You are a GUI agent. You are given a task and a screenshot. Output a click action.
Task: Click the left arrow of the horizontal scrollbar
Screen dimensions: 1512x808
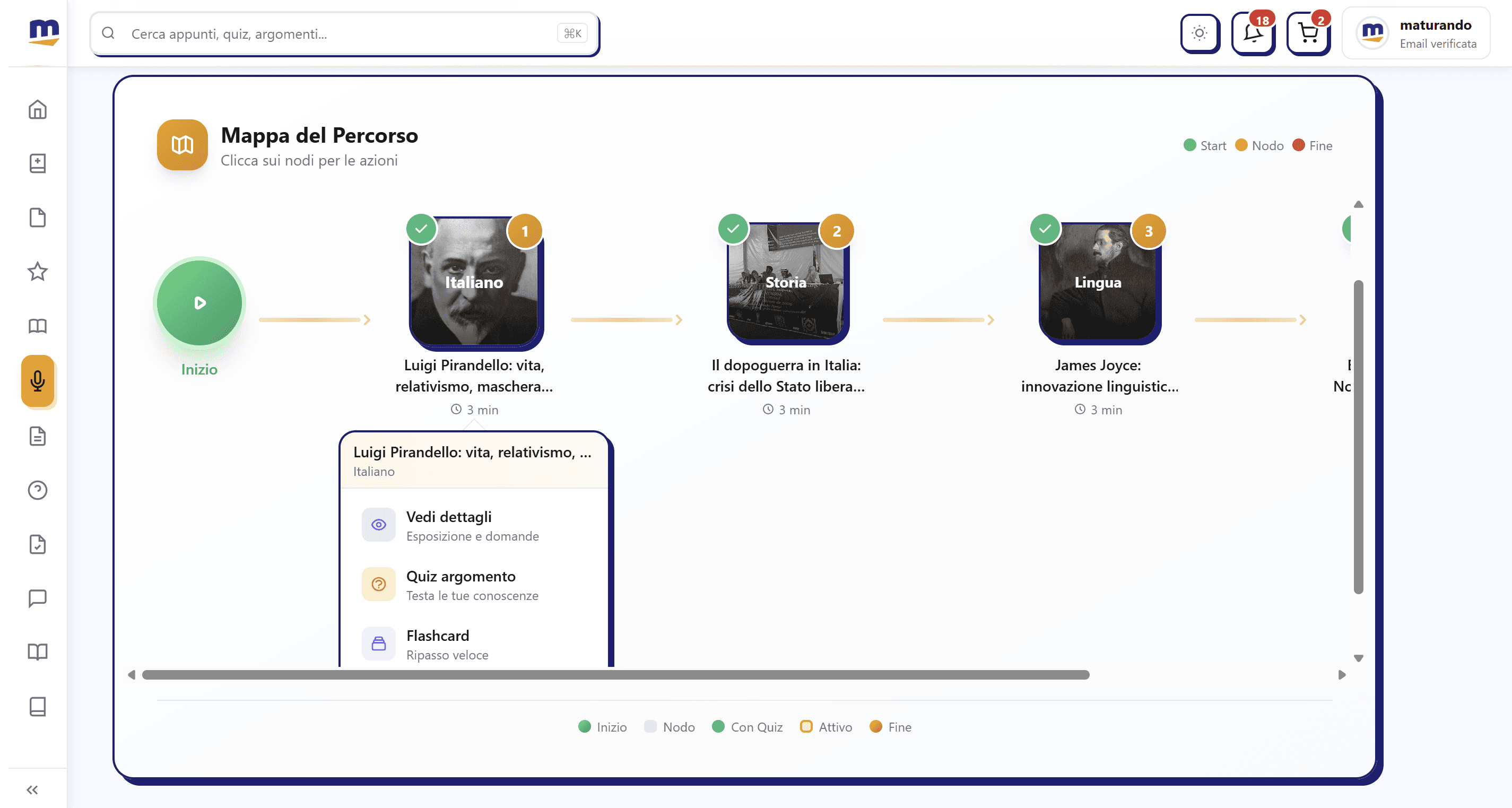click(132, 675)
